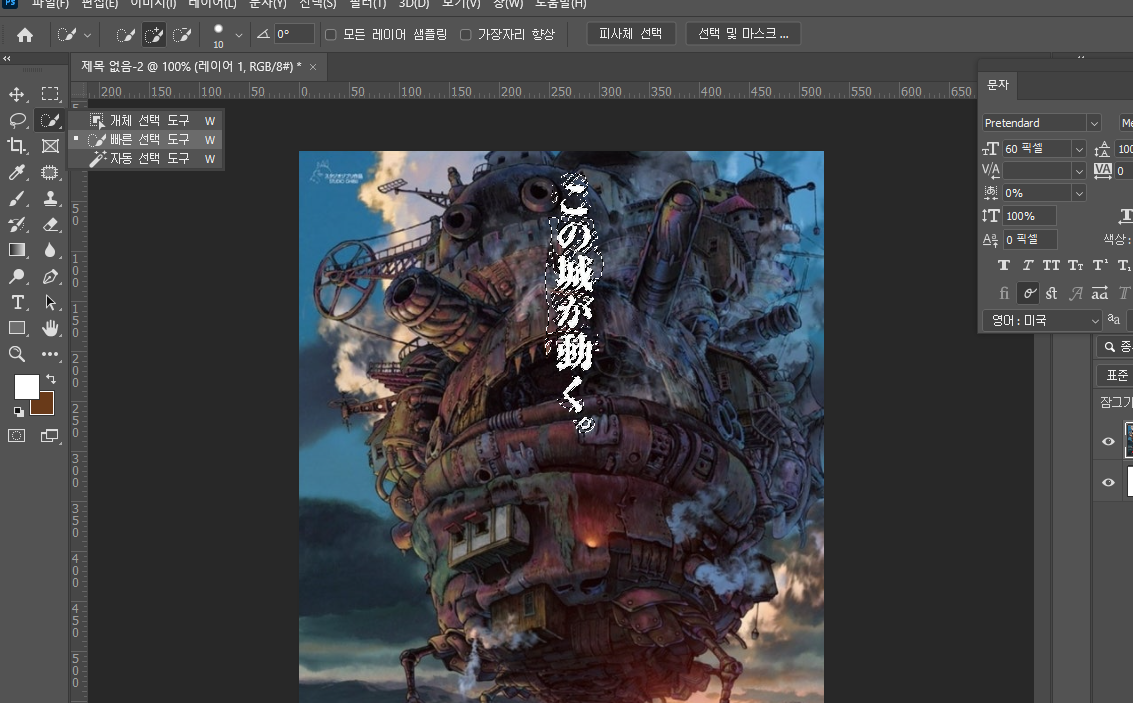The width and height of the screenshot is (1133, 703).
Task: Select the Rectangle shape tool
Action: (x=17, y=328)
